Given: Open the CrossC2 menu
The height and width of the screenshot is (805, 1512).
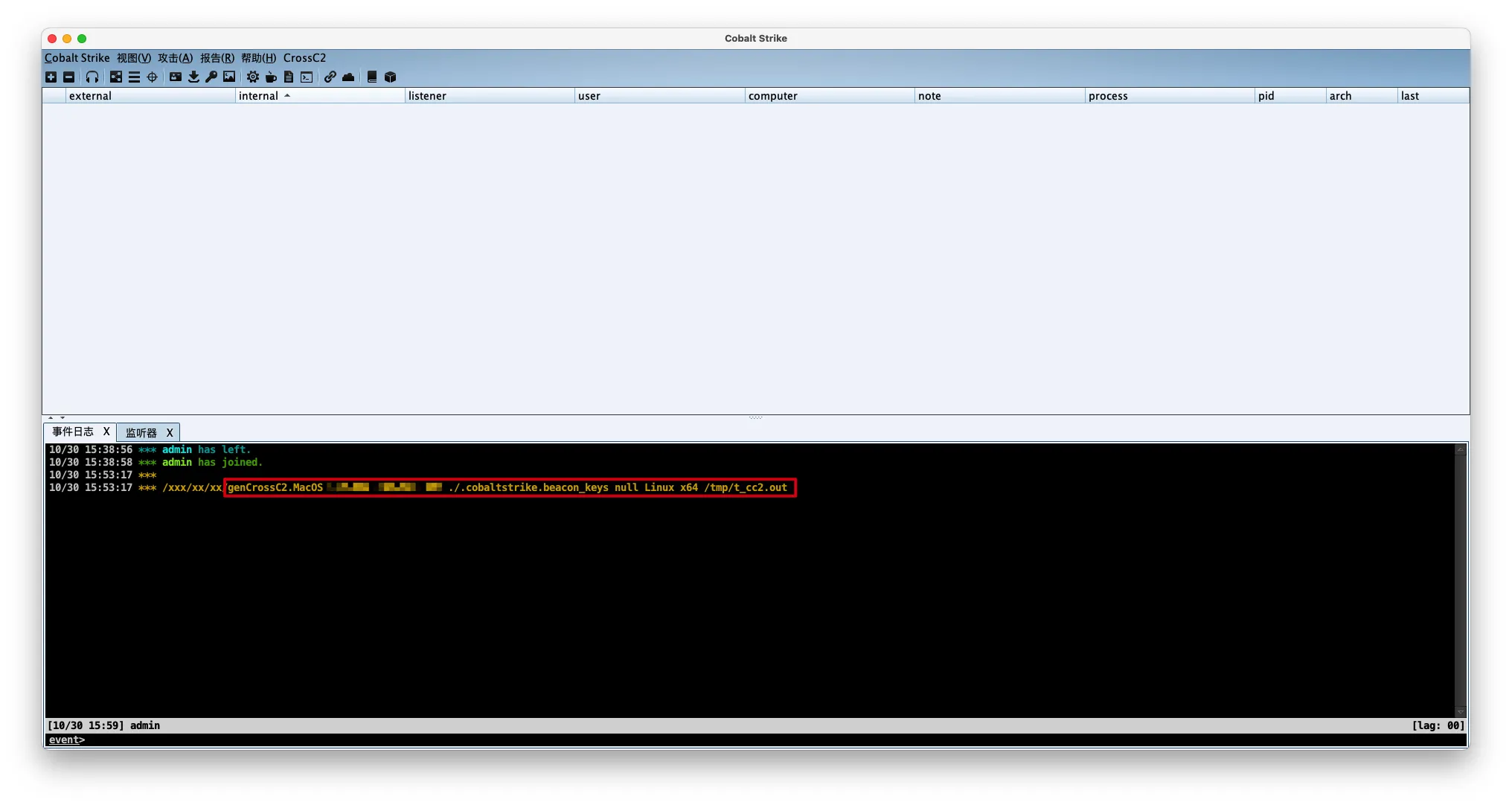Looking at the screenshot, I should [304, 58].
